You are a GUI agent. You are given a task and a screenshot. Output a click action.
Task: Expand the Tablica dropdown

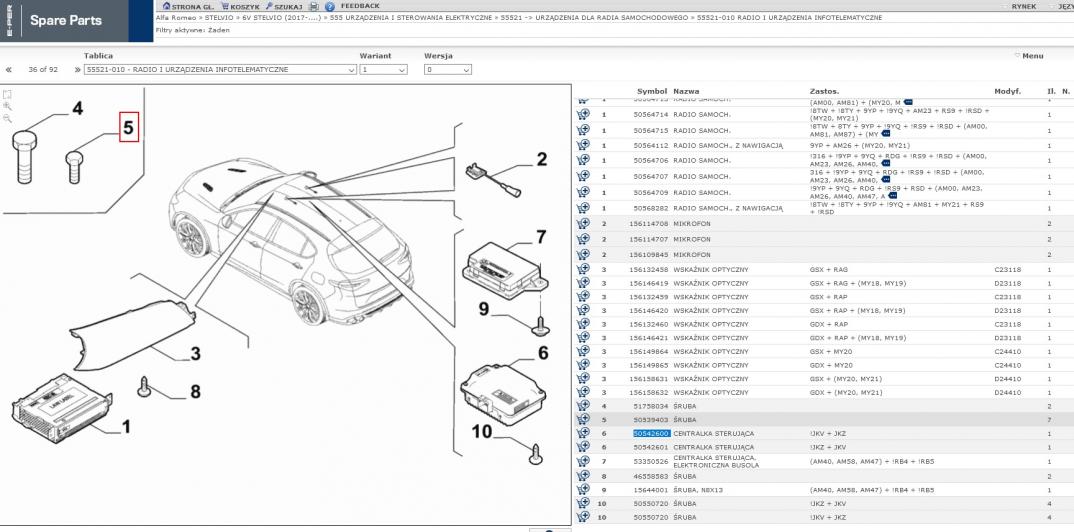tap(350, 70)
